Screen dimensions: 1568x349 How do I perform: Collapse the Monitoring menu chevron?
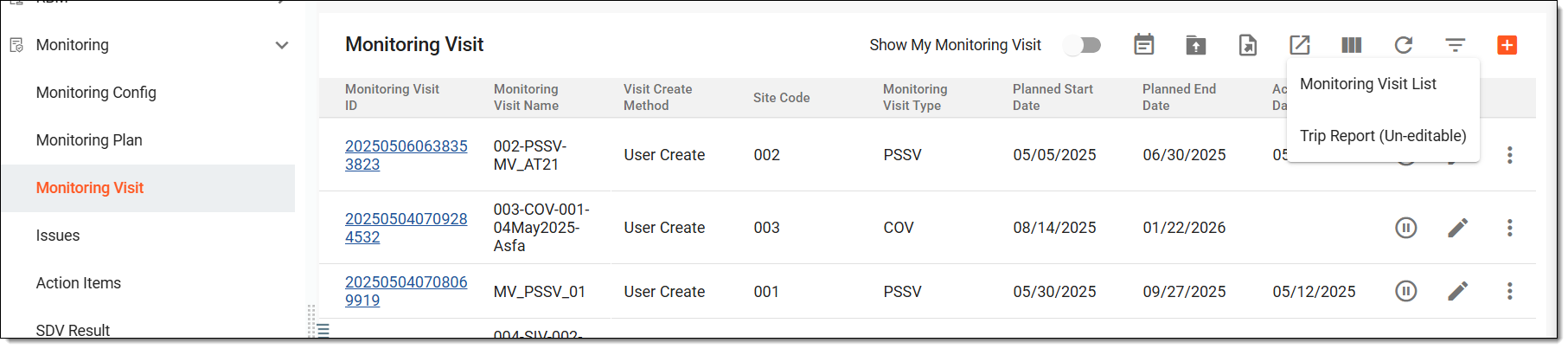click(282, 45)
